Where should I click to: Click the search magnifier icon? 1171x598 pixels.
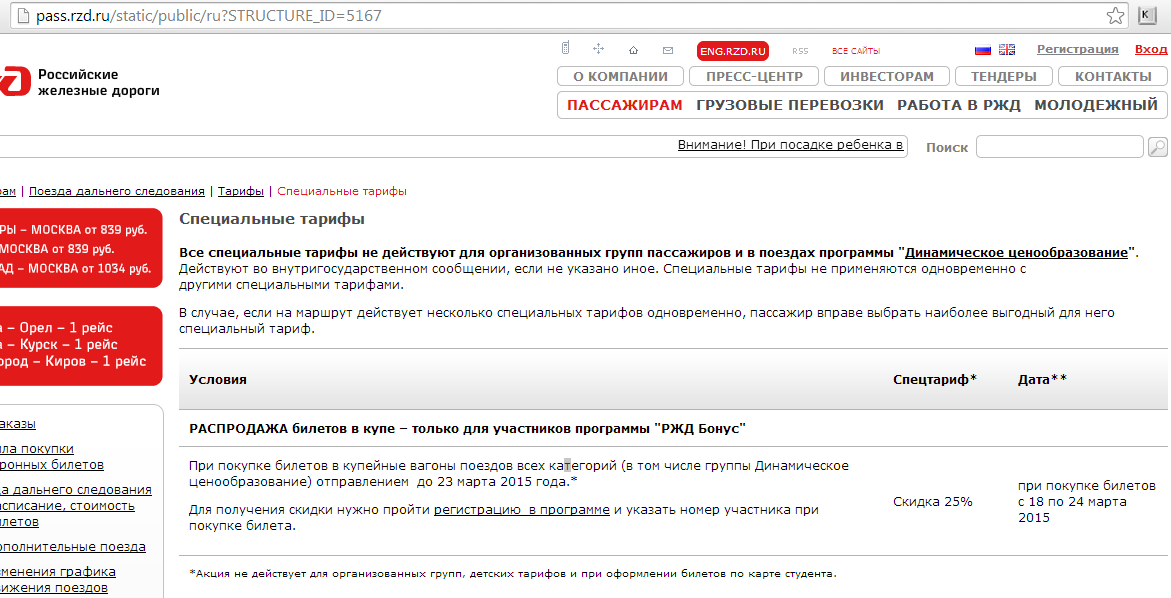pos(1157,147)
